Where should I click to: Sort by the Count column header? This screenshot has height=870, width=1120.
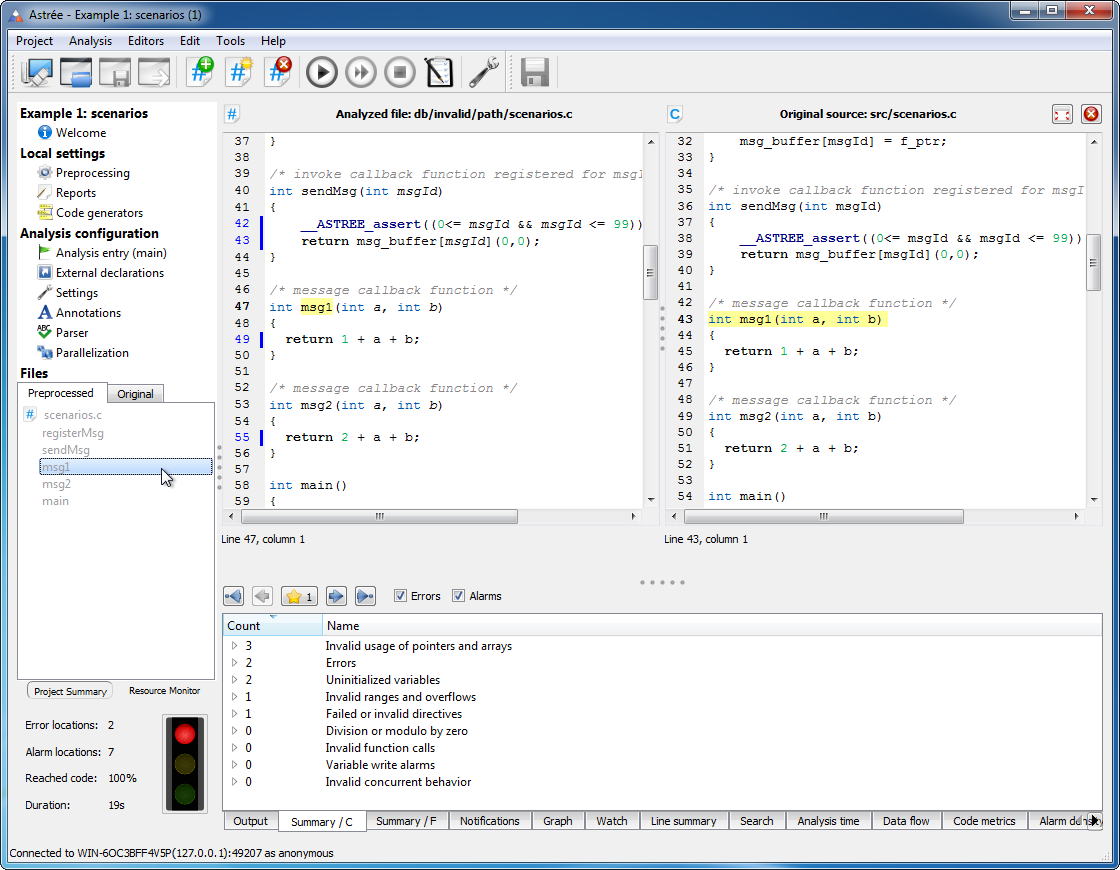click(272, 626)
